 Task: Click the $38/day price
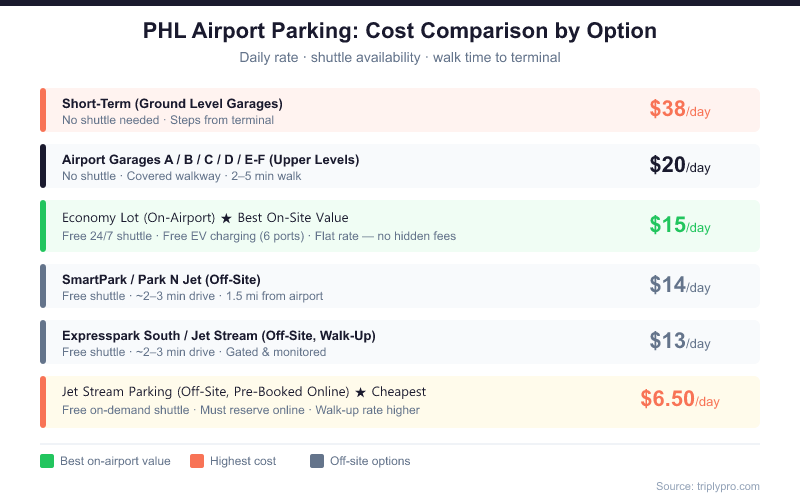pos(680,110)
